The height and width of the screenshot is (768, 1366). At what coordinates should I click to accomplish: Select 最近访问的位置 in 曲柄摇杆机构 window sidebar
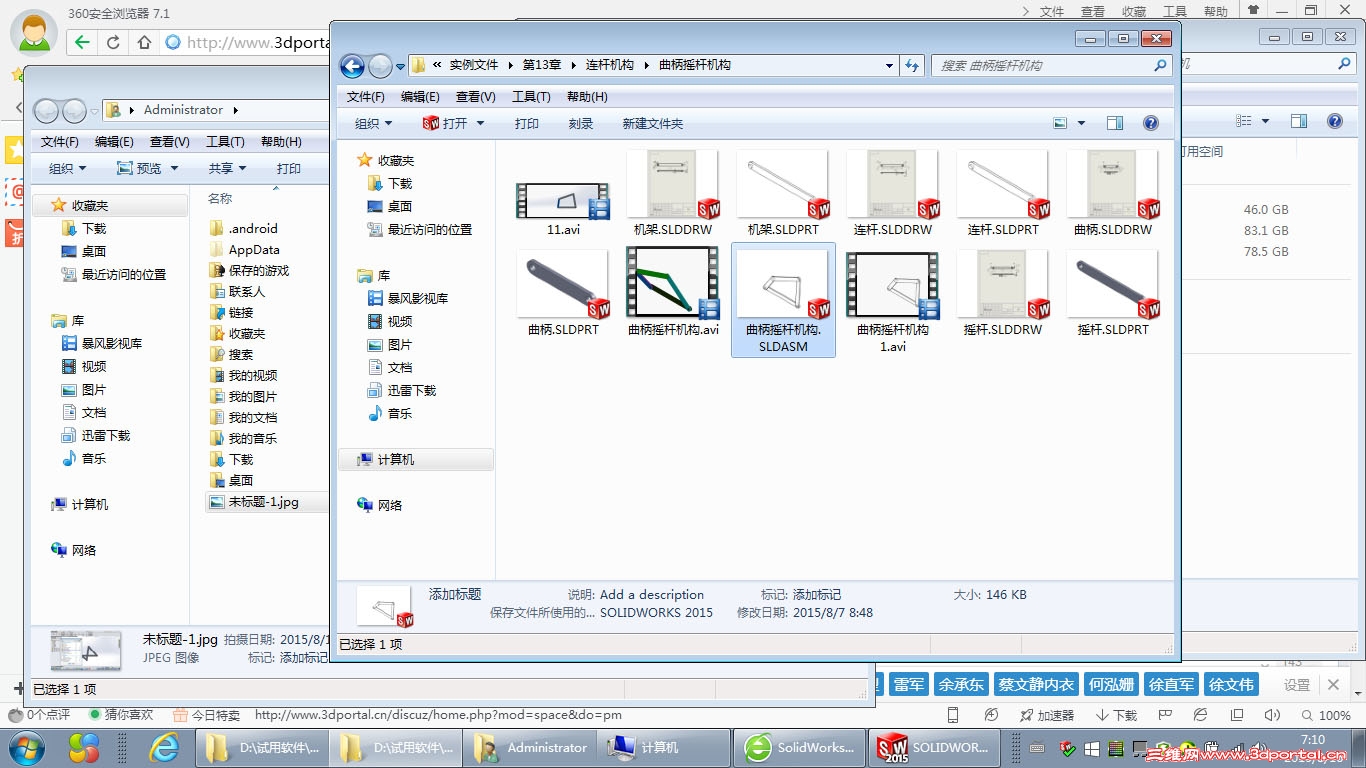419,229
